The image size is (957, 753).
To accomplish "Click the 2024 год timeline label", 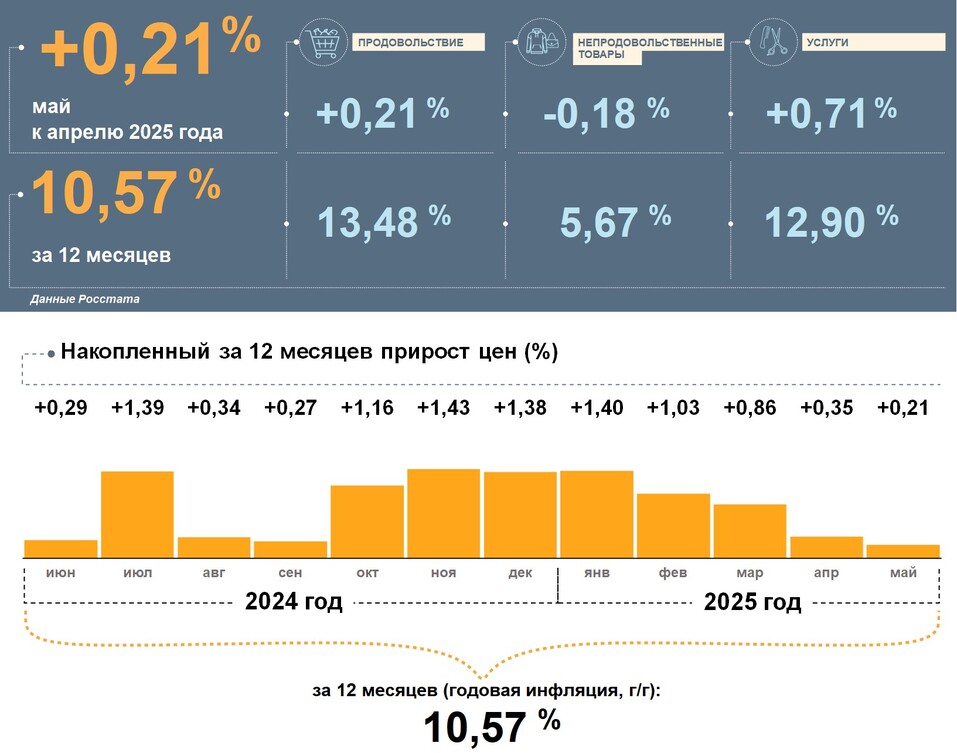I will [x=293, y=602].
